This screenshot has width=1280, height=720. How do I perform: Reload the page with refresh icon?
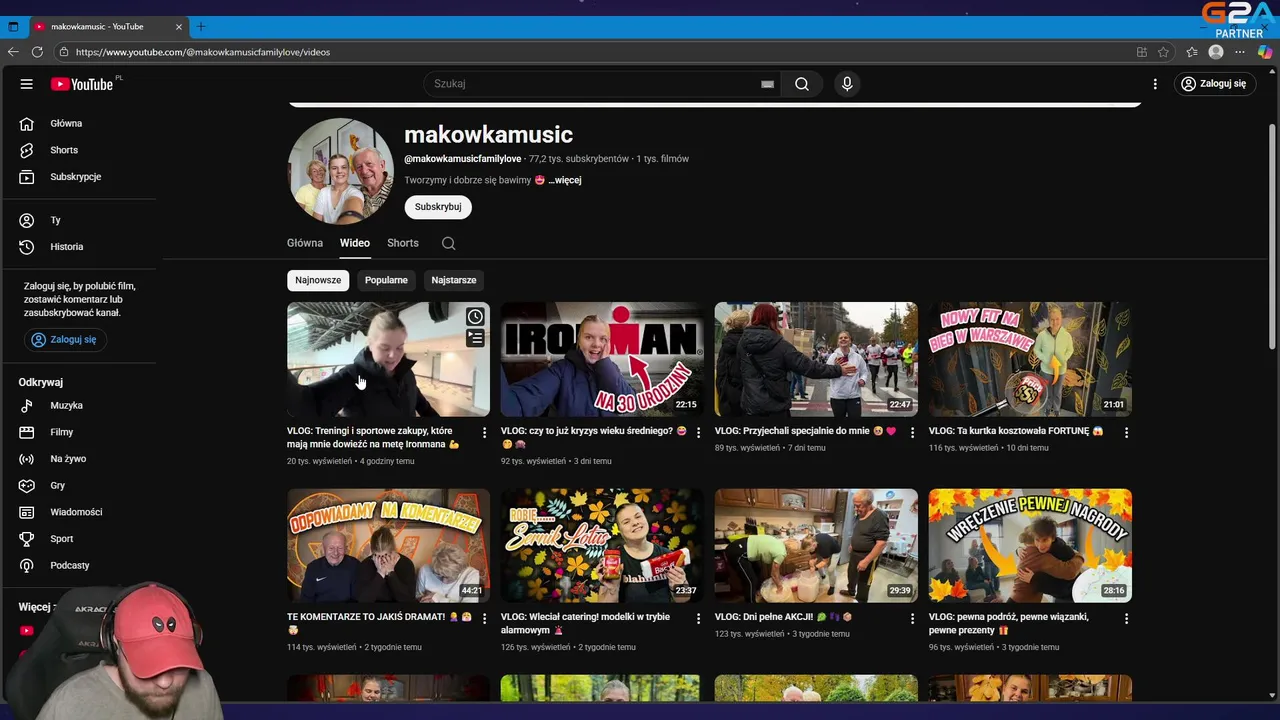tap(37, 52)
